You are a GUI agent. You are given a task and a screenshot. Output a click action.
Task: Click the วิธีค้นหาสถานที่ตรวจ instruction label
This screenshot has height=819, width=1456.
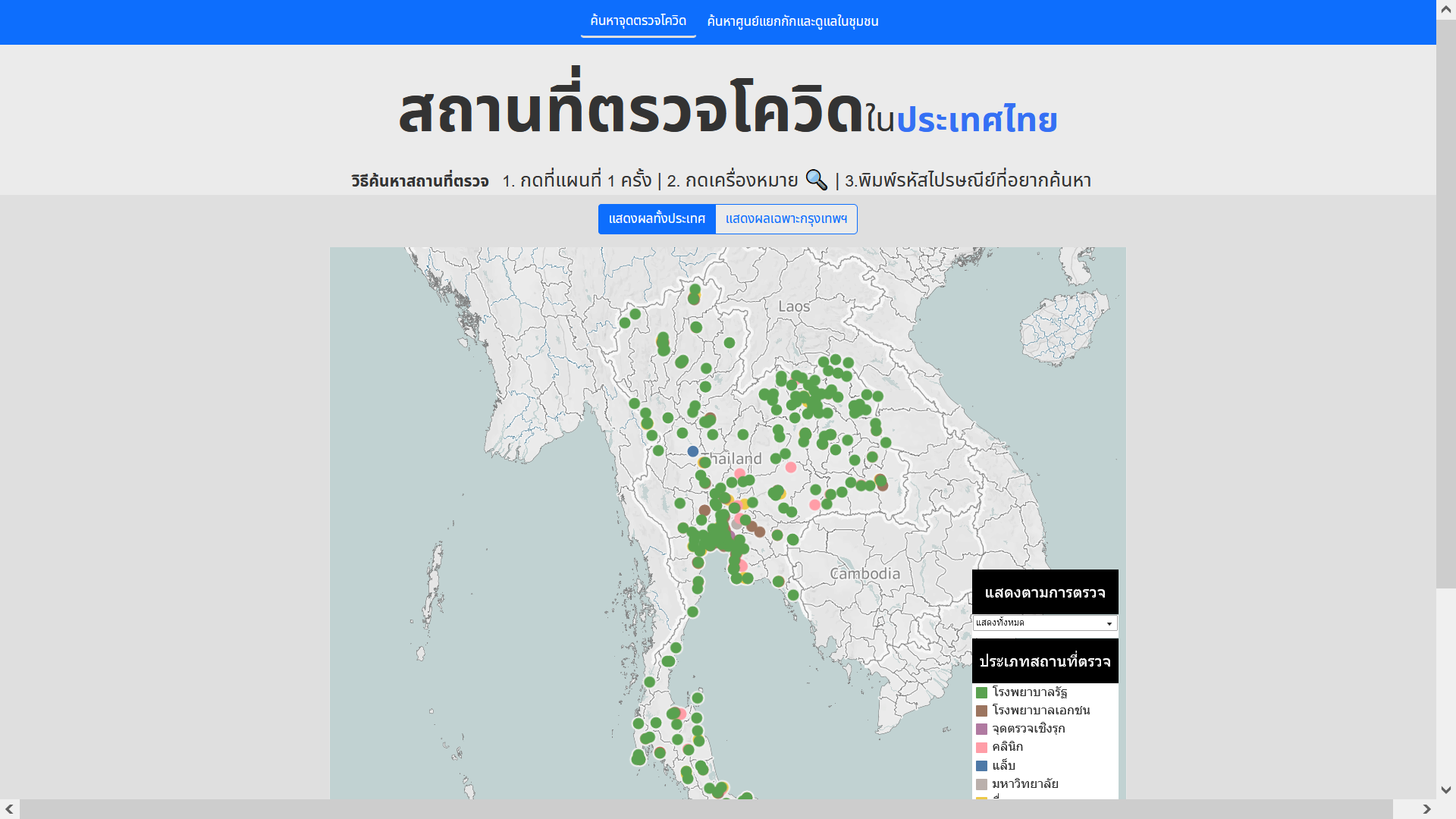420,181
